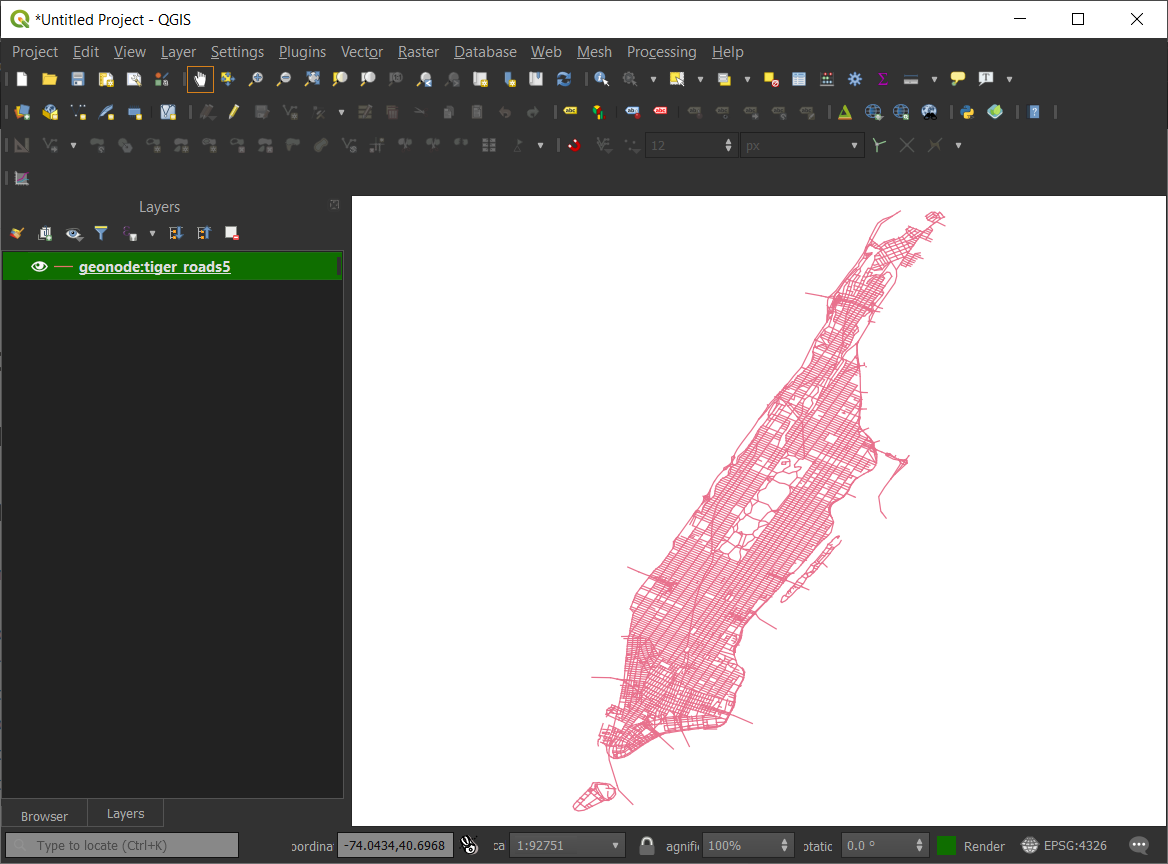1168x864 pixels.
Task: Hide the geonode:tiger_roads5 layer
Action: [x=38, y=266]
